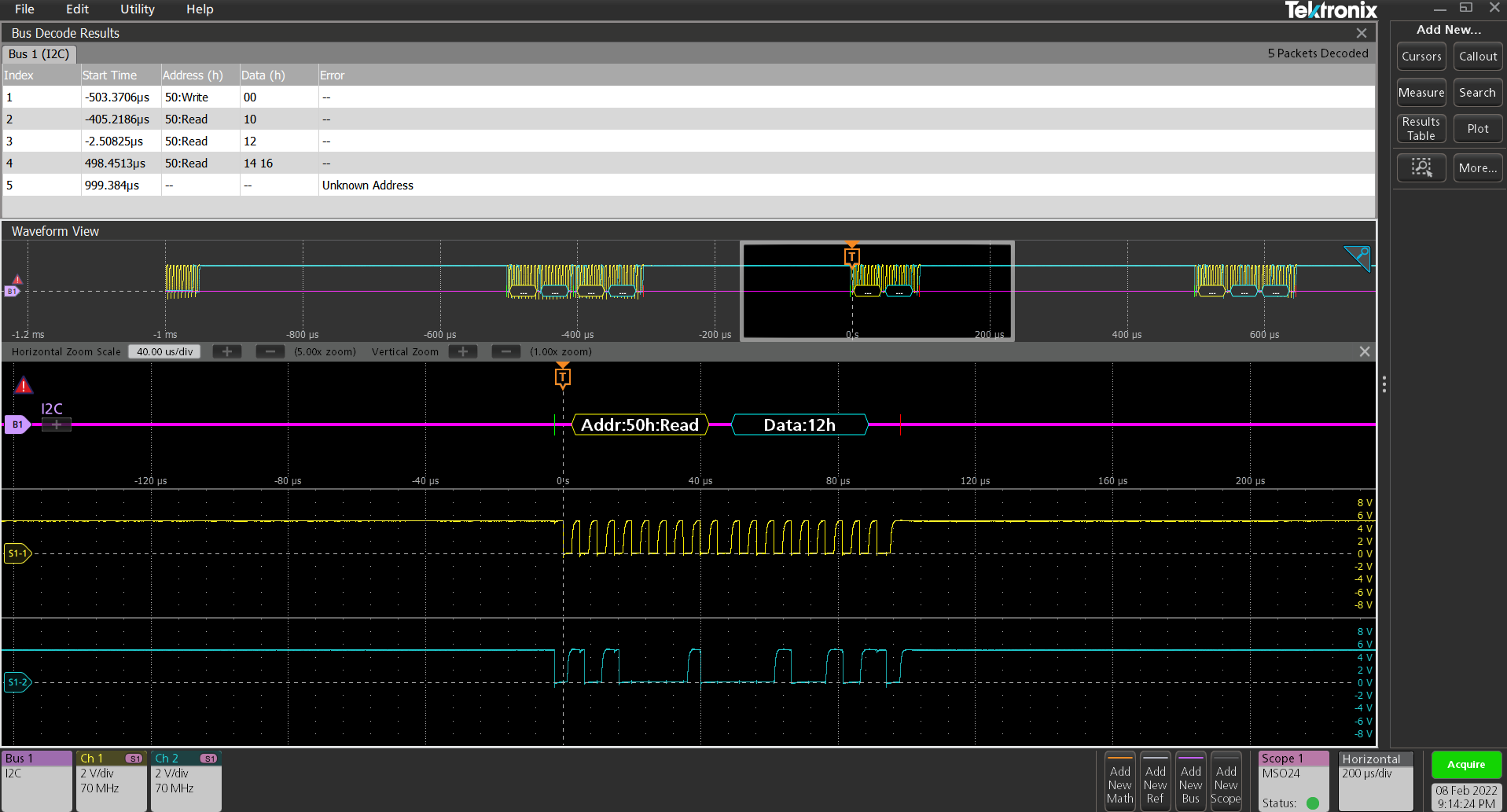Click the warning triangle in Waveform View
The height and width of the screenshot is (812, 1507).
(23, 384)
